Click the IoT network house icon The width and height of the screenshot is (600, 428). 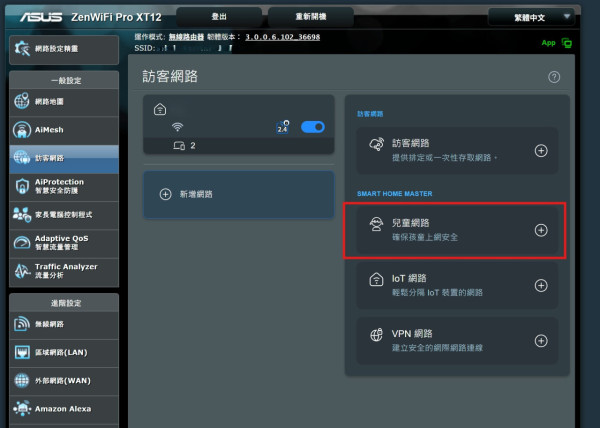click(376, 279)
